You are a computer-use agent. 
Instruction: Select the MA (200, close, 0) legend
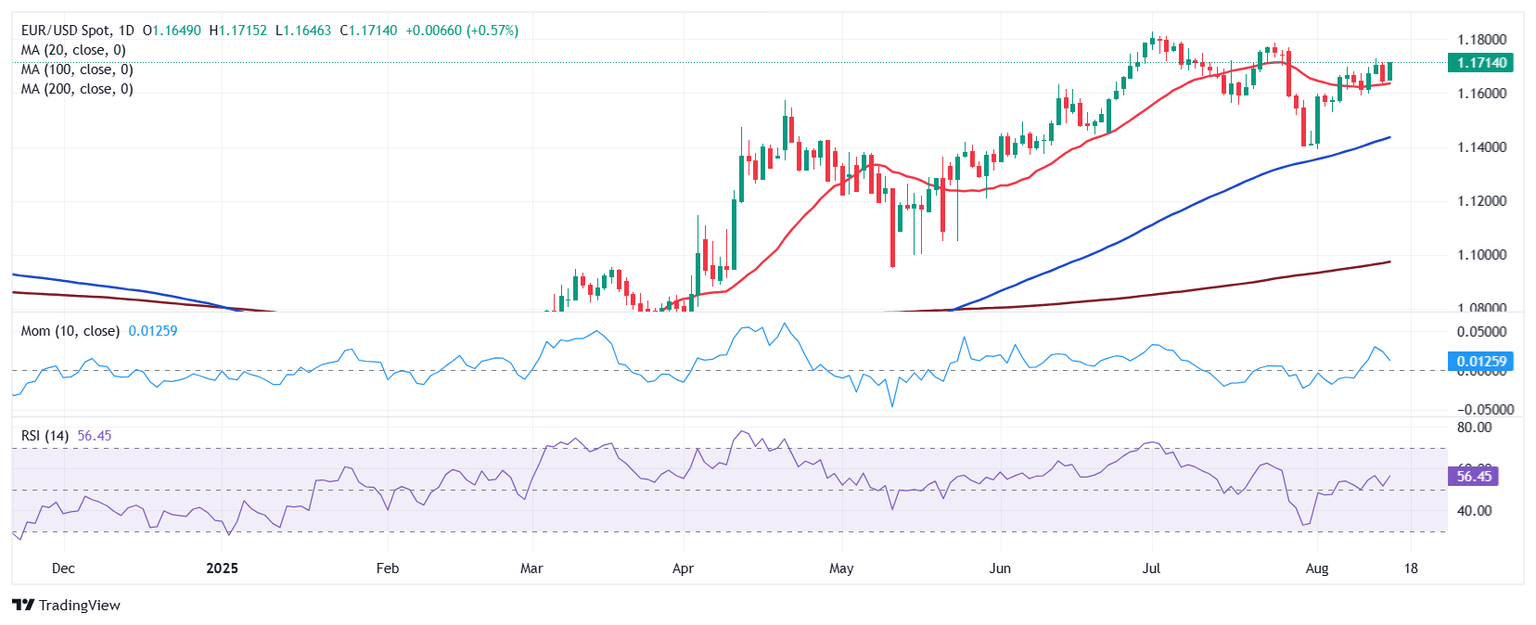click(x=76, y=89)
